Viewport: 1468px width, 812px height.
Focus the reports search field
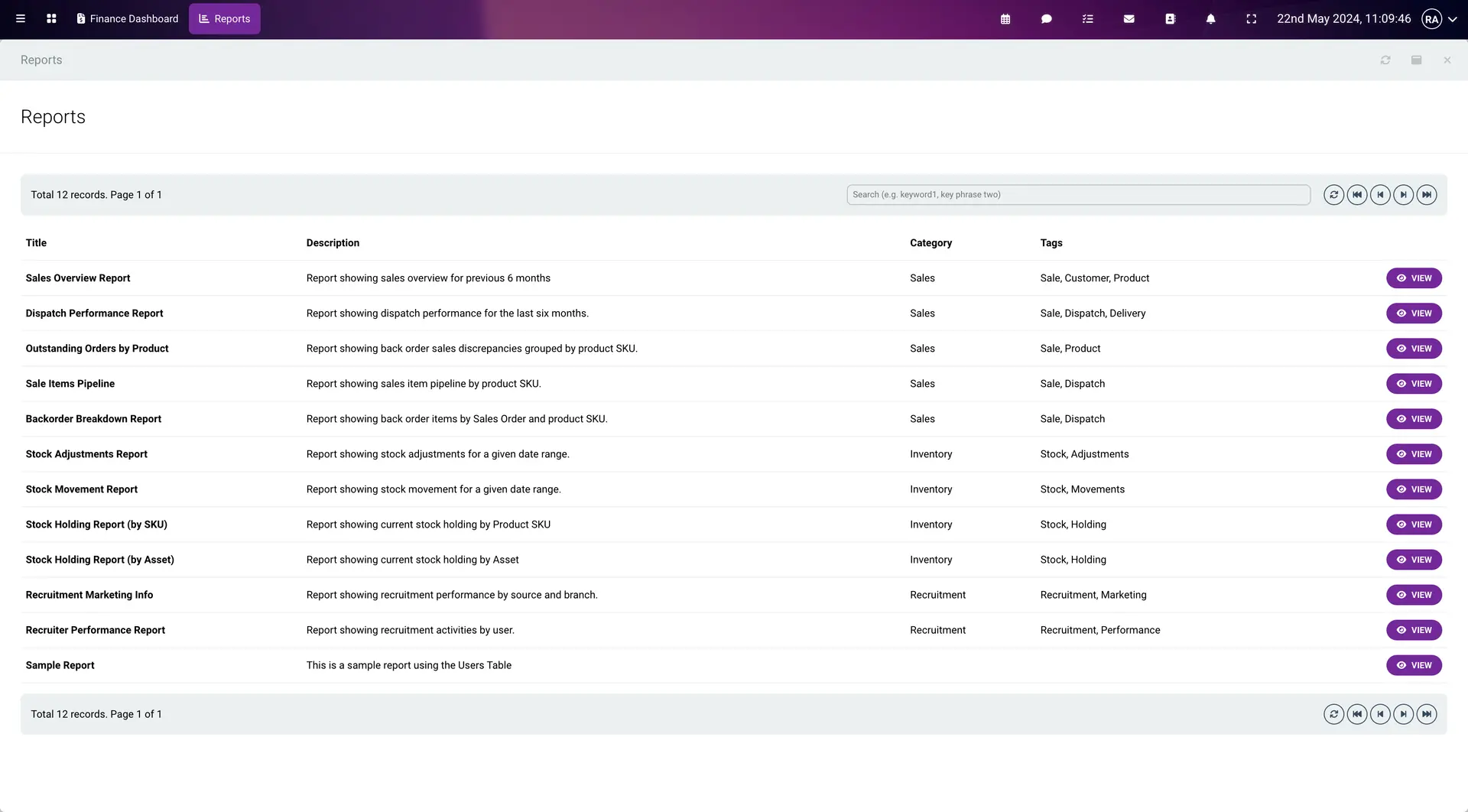click(x=1078, y=195)
